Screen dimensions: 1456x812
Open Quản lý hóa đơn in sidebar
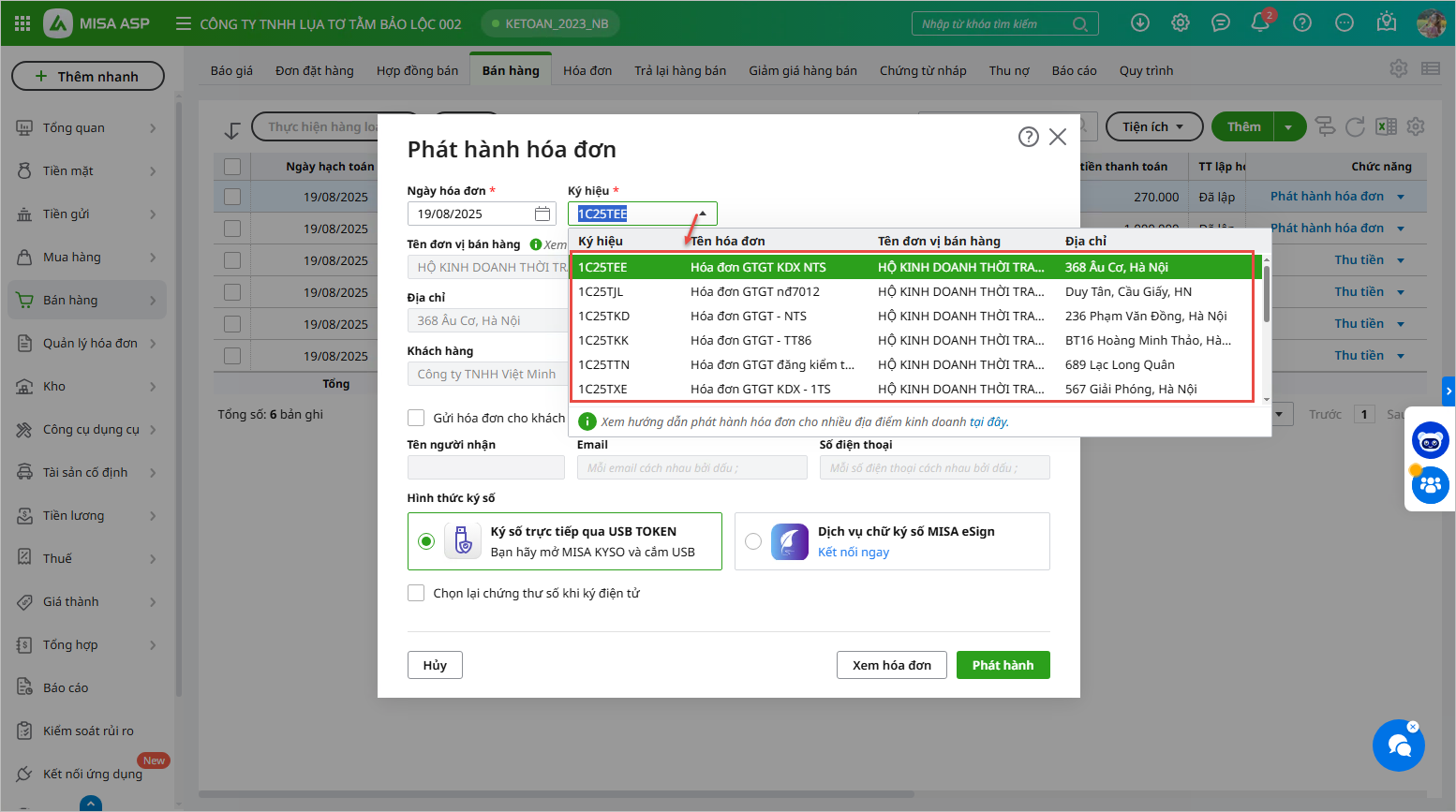[x=90, y=343]
